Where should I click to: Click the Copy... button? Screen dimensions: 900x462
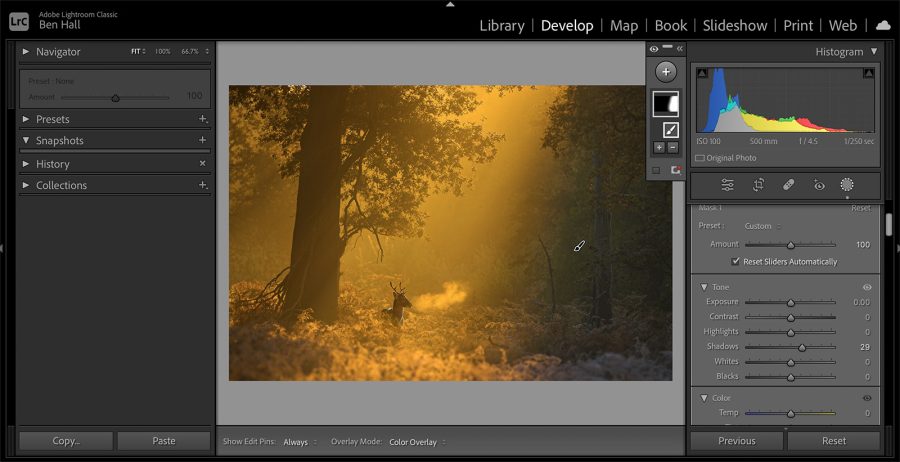click(x=66, y=441)
